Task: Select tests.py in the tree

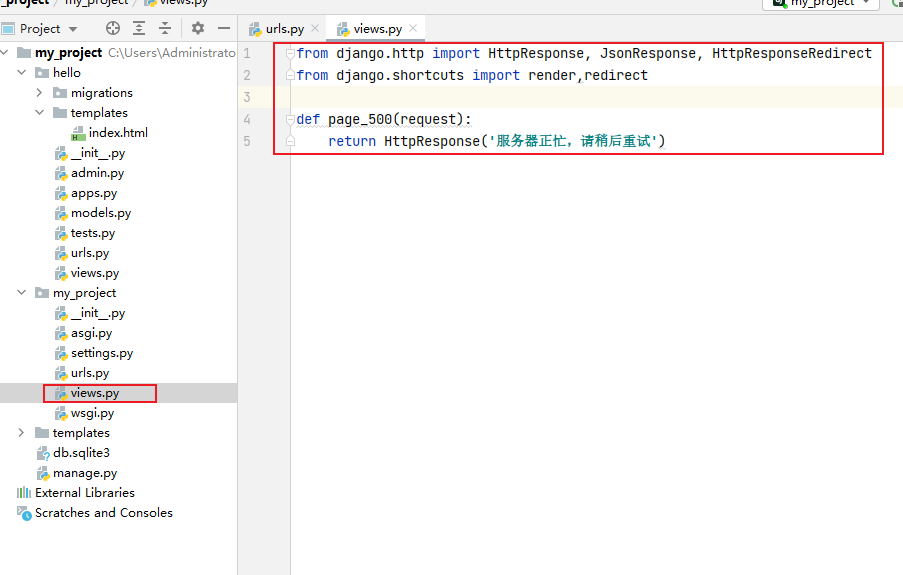Action: tap(93, 233)
